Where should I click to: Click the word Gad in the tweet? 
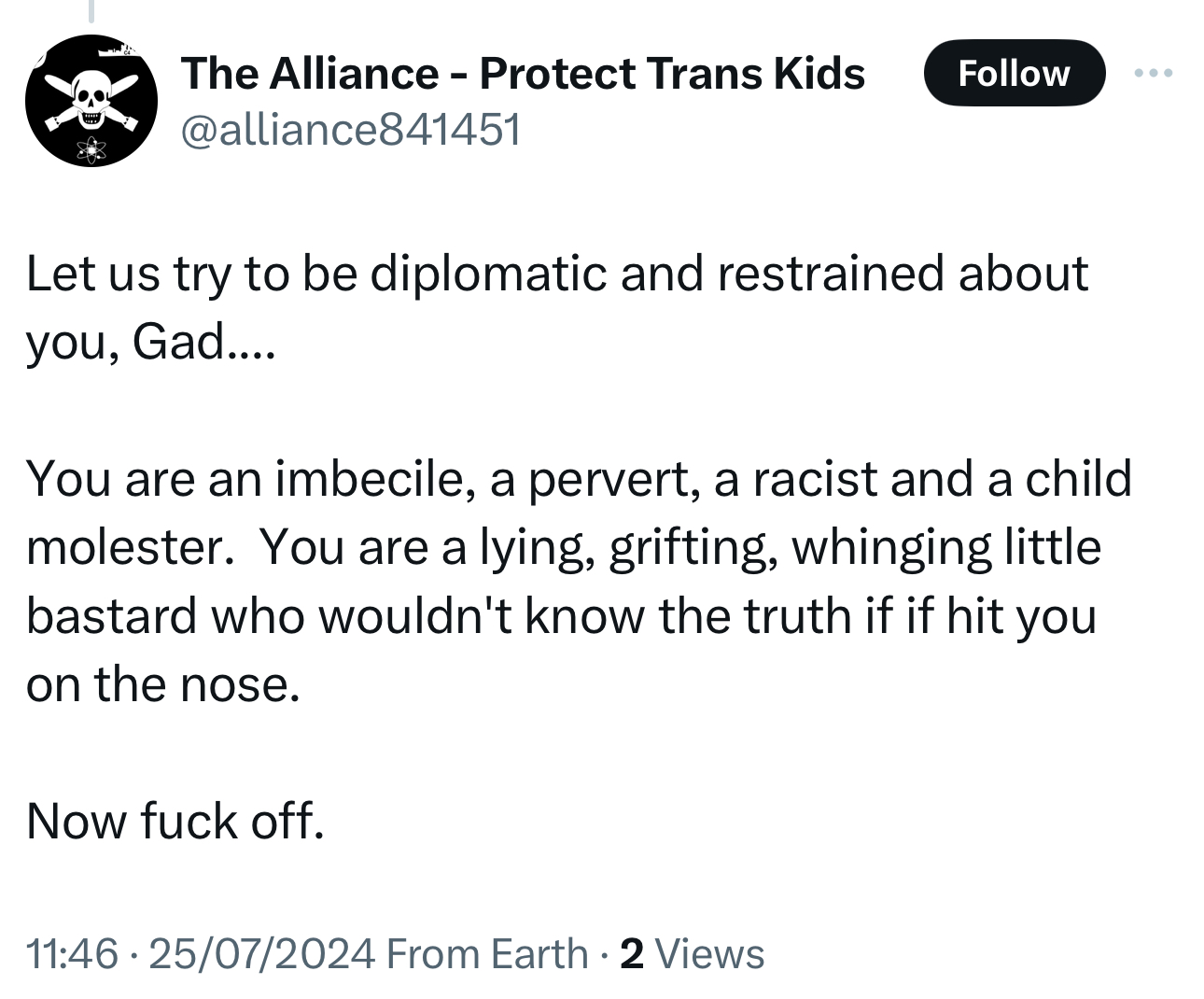(177, 342)
